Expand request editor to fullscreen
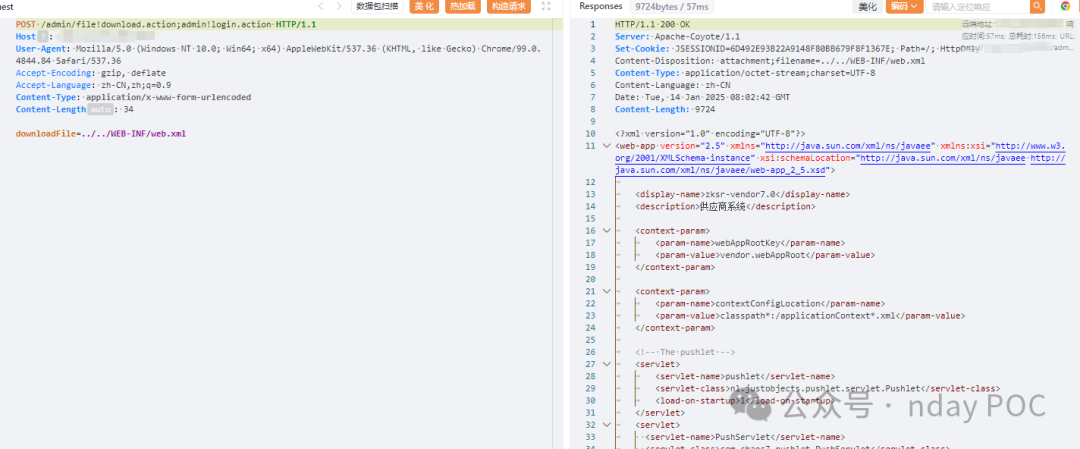 tap(546, 6)
